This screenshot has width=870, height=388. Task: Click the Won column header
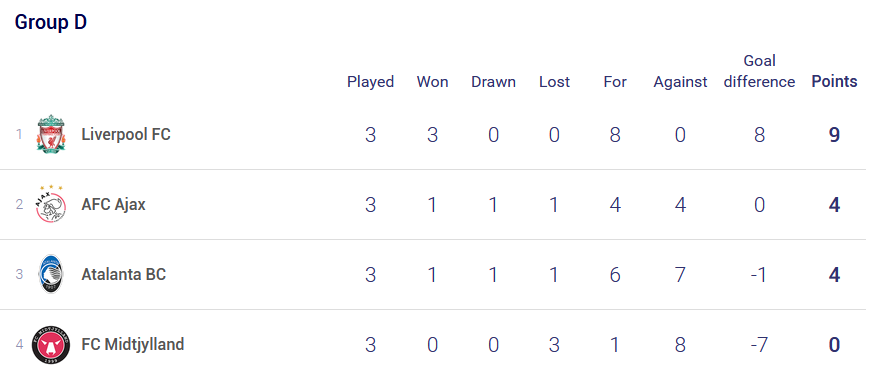[432, 82]
